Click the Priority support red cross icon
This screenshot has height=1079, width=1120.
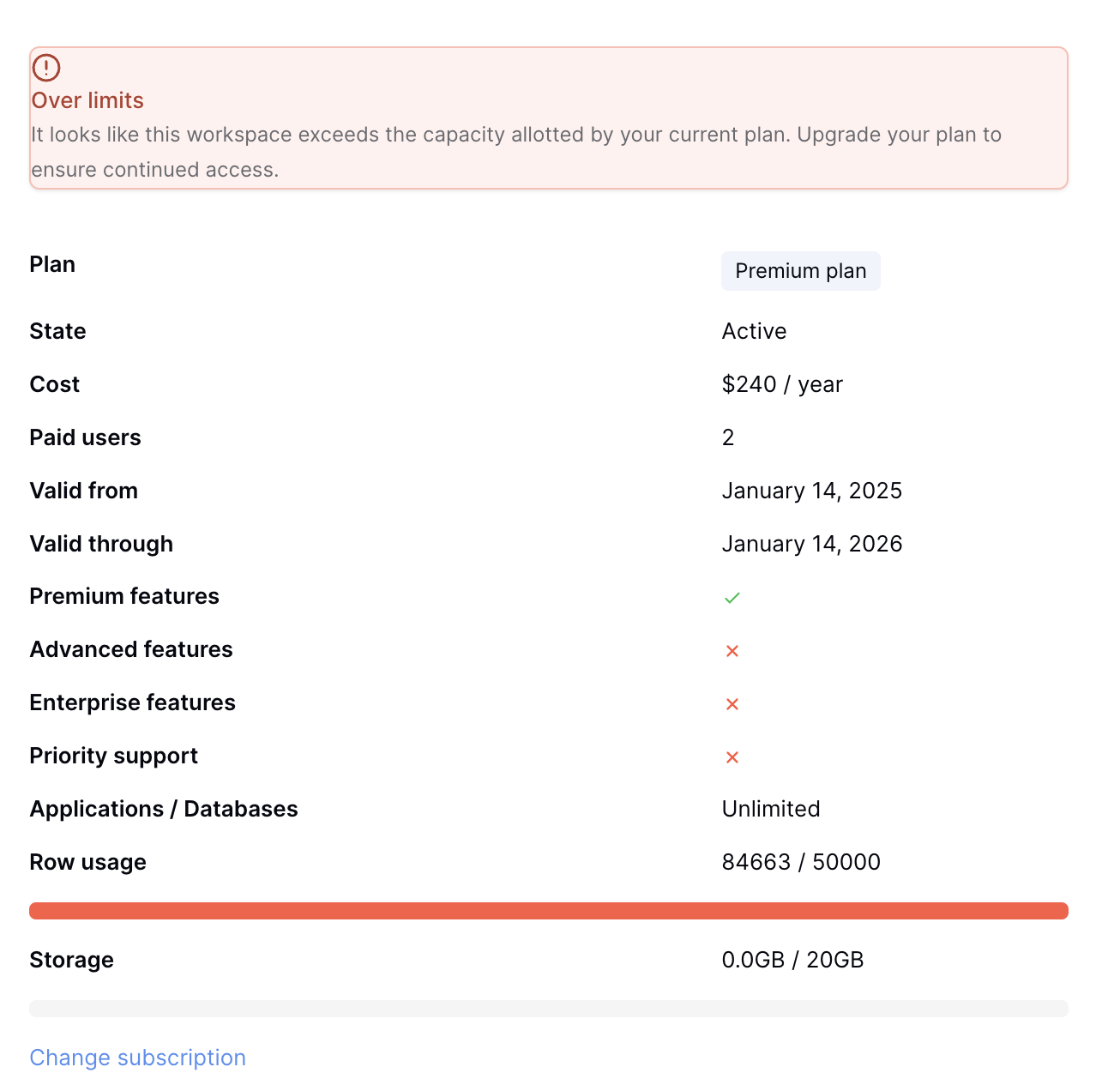point(732,757)
